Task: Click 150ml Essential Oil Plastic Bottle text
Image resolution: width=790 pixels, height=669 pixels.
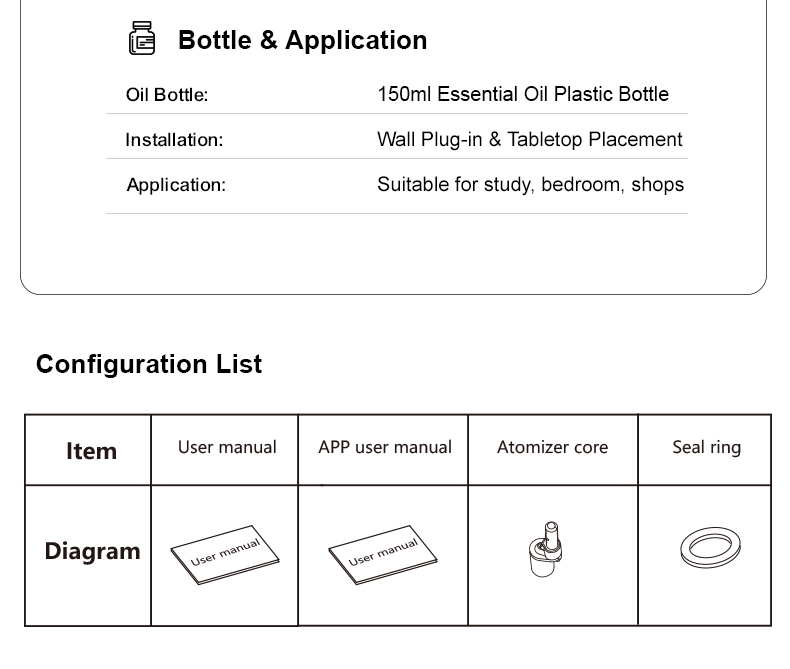Action: pos(523,94)
